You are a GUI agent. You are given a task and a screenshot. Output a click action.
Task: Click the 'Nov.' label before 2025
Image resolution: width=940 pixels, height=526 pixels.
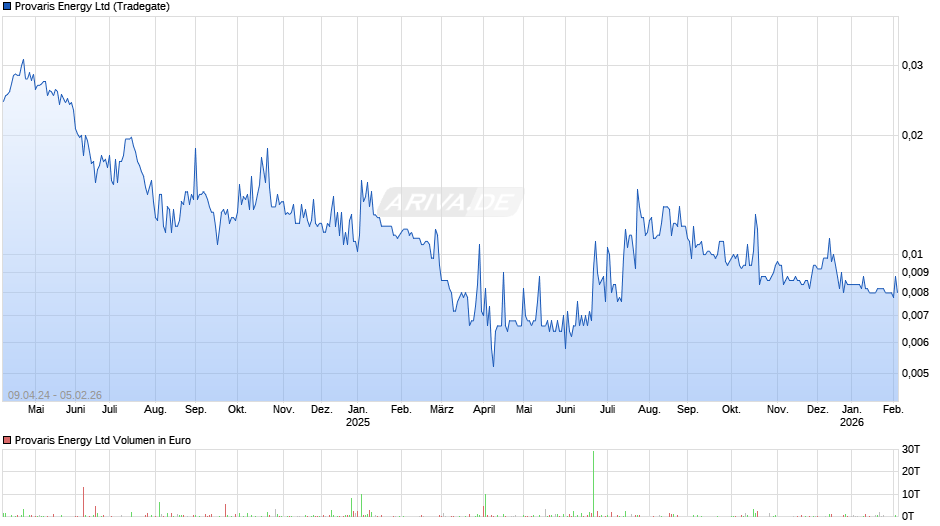(x=284, y=410)
